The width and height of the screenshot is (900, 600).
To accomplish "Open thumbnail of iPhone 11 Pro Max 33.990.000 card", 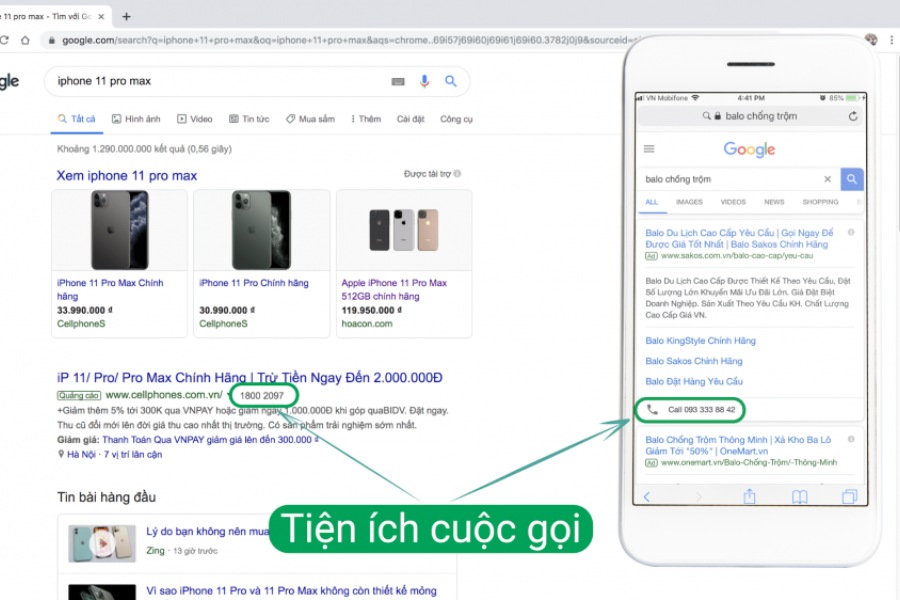I will pos(119,230).
